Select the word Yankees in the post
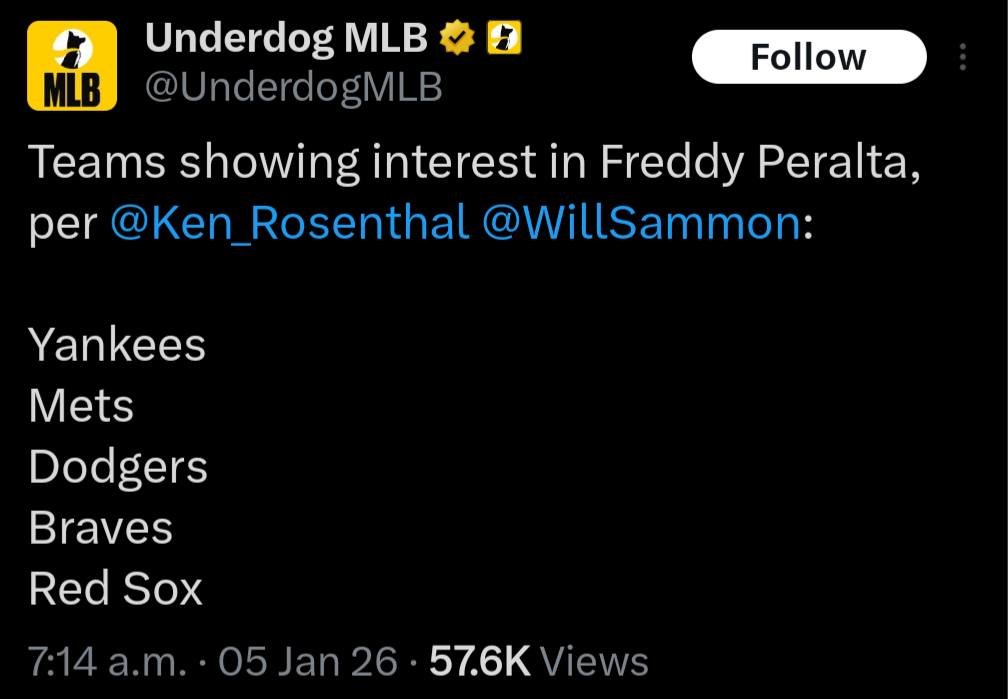 [x=116, y=345]
